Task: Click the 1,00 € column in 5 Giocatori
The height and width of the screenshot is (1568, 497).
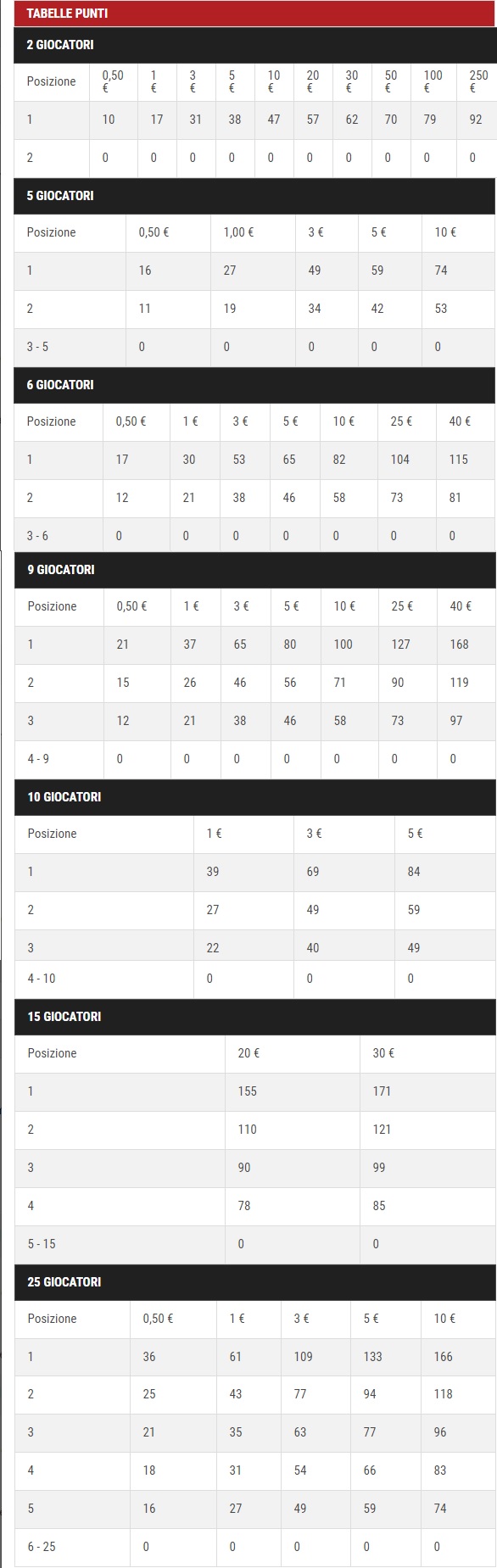Action: [x=238, y=232]
